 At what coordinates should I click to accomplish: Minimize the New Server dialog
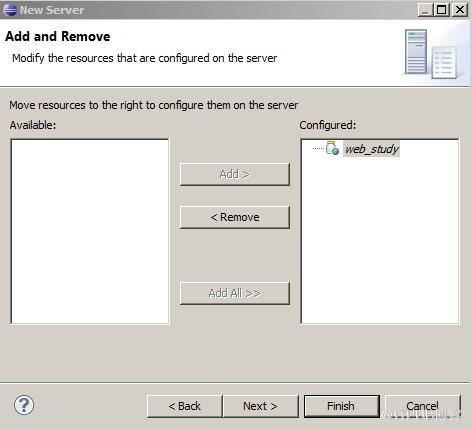click(x=425, y=9)
